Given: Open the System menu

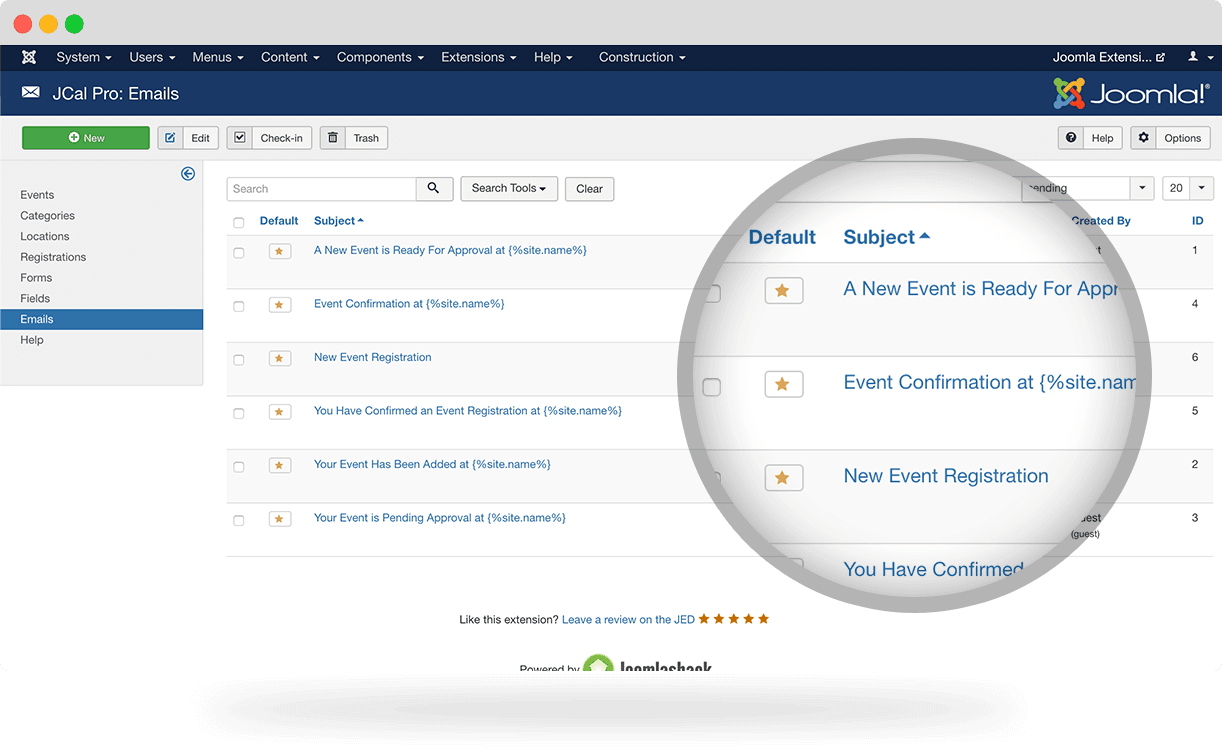Looking at the screenshot, I should click(x=84, y=57).
